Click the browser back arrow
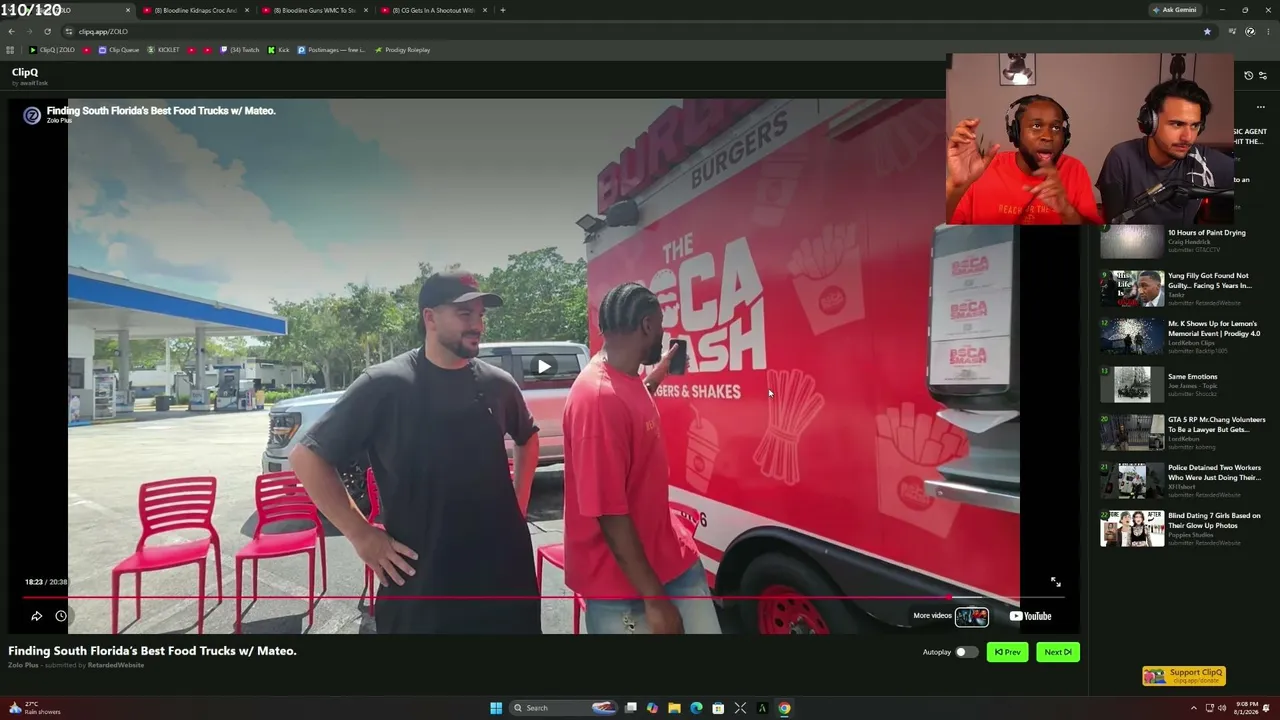 11,31
